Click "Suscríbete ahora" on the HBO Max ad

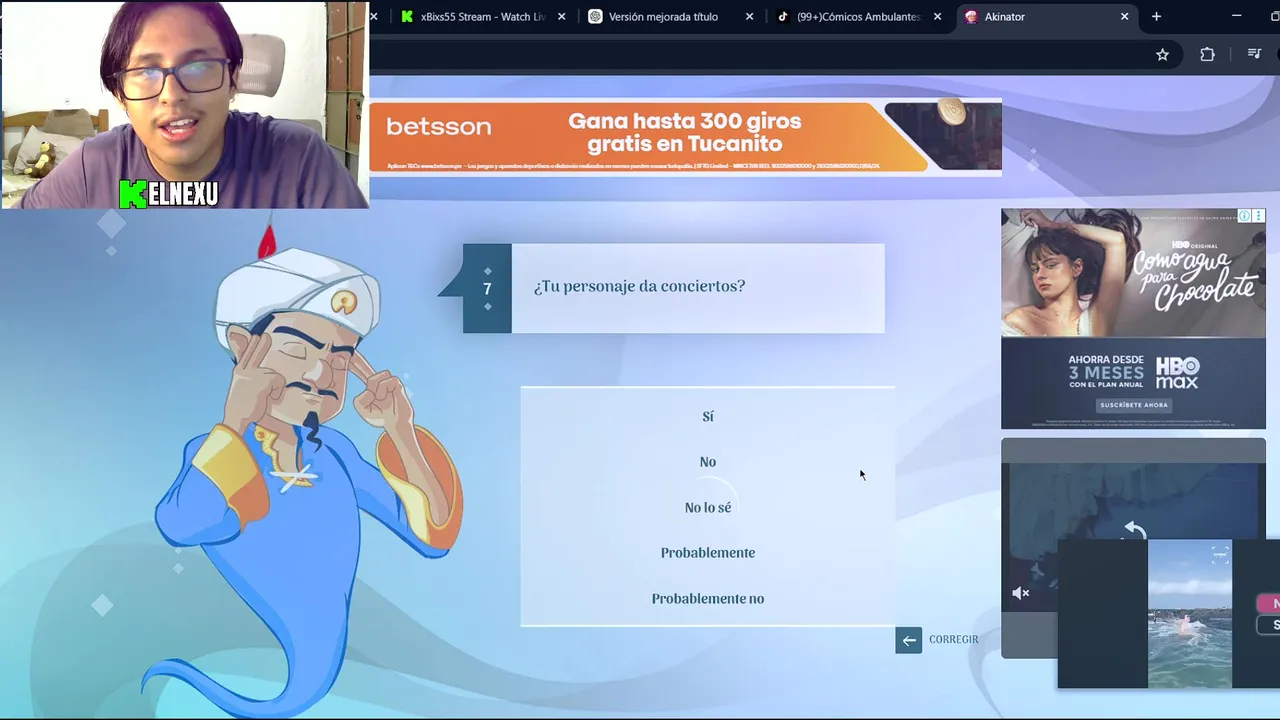tap(1134, 405)
